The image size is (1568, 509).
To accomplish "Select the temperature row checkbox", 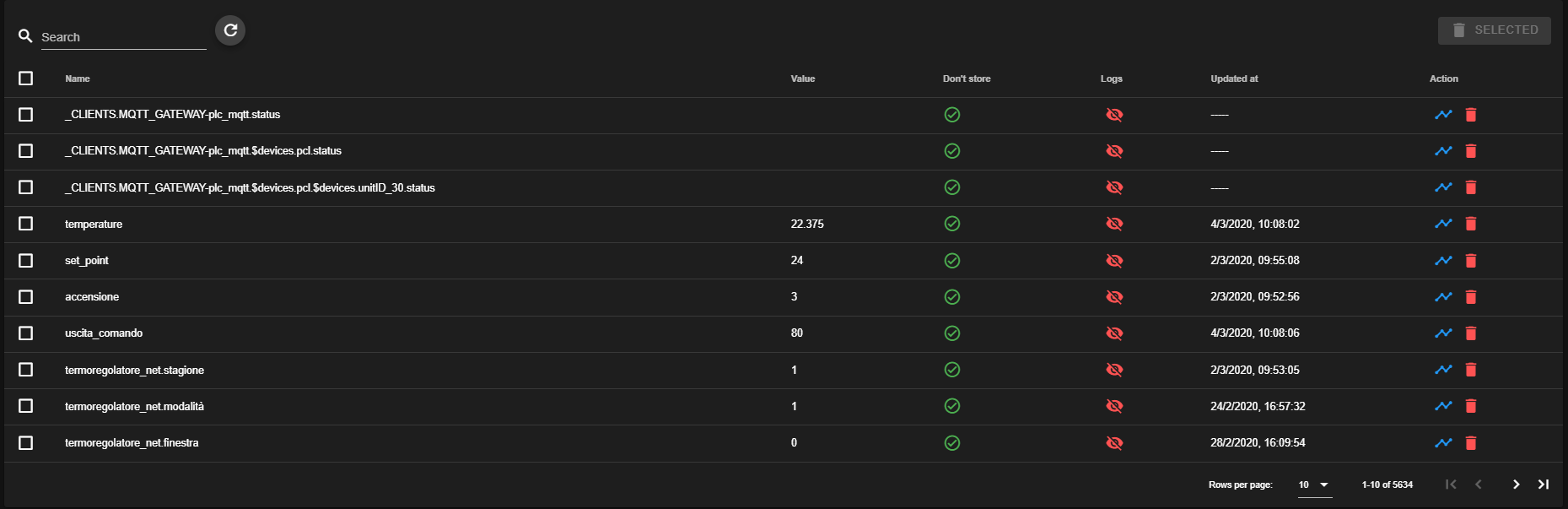I will tap(26, 224).
